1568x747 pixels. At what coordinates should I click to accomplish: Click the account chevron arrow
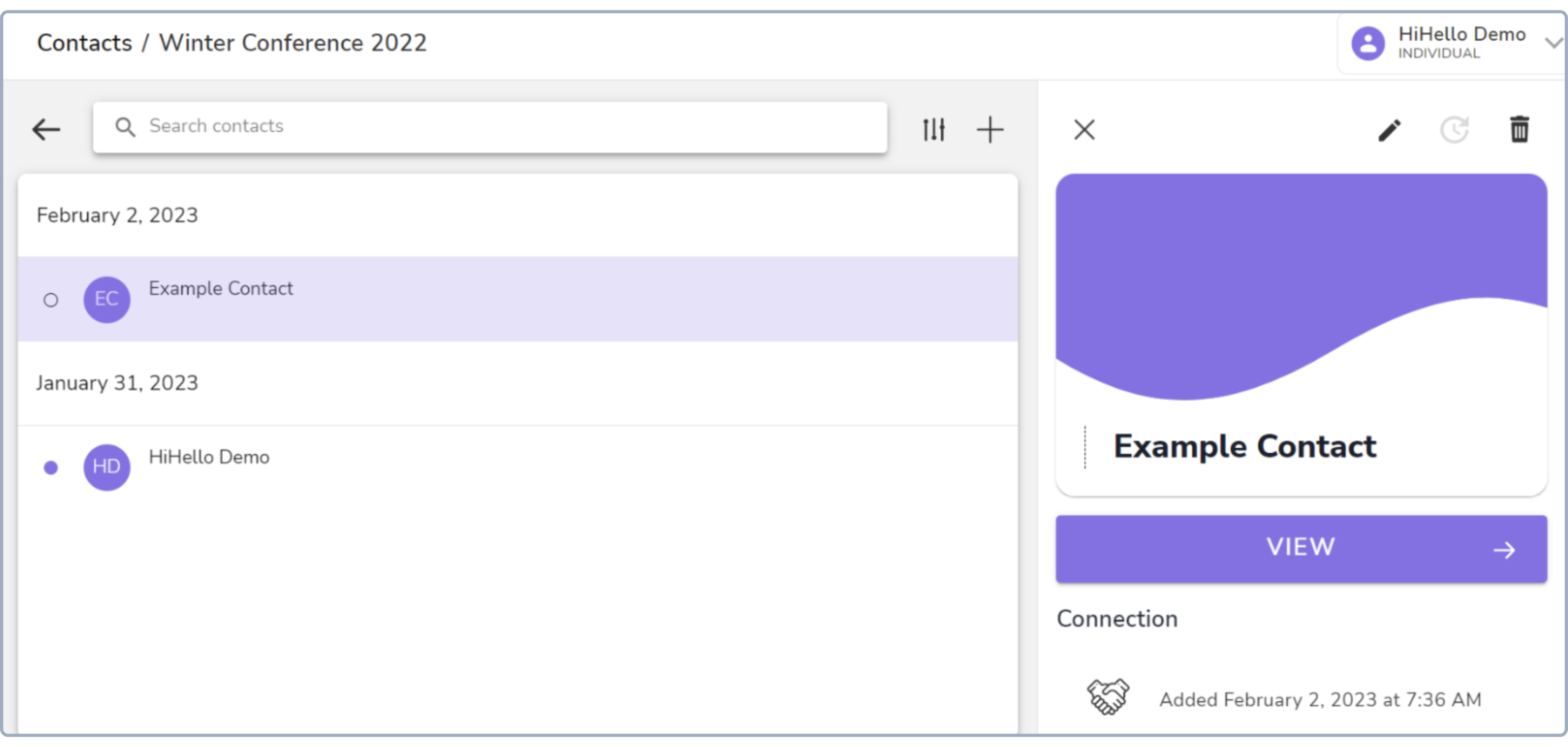[x=1554, y=43]
